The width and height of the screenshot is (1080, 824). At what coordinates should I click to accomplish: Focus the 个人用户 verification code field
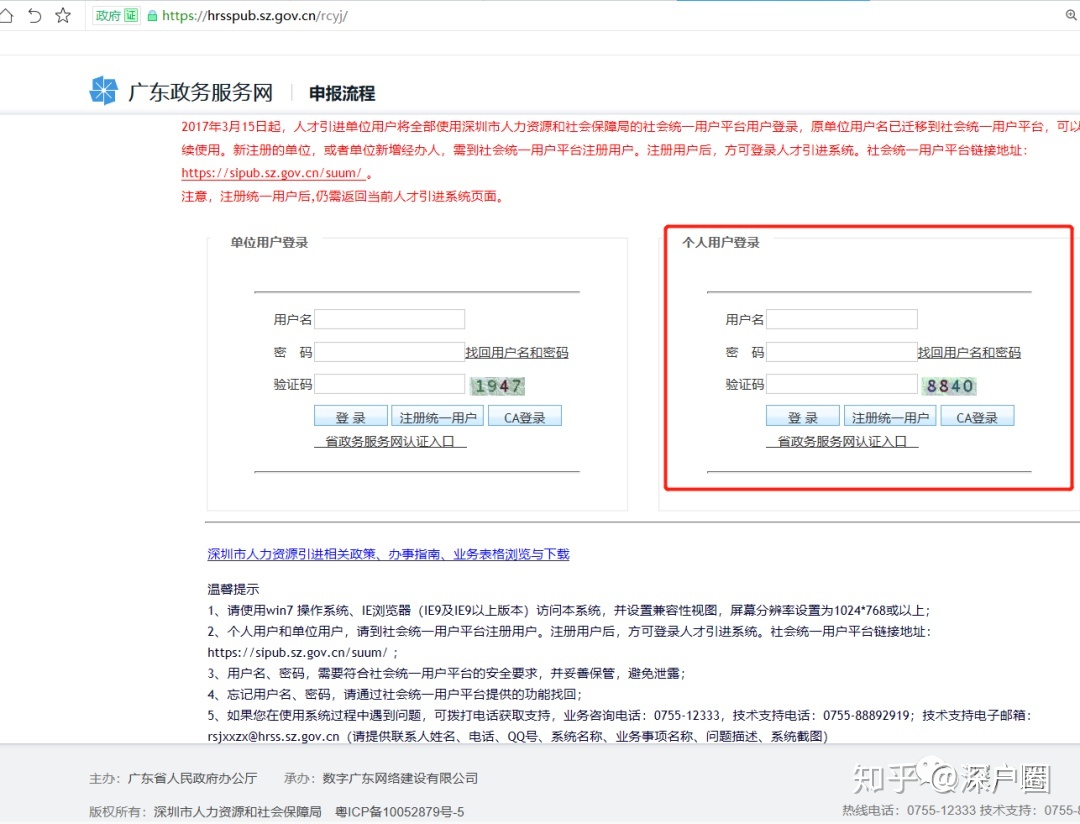click(842, 384)
